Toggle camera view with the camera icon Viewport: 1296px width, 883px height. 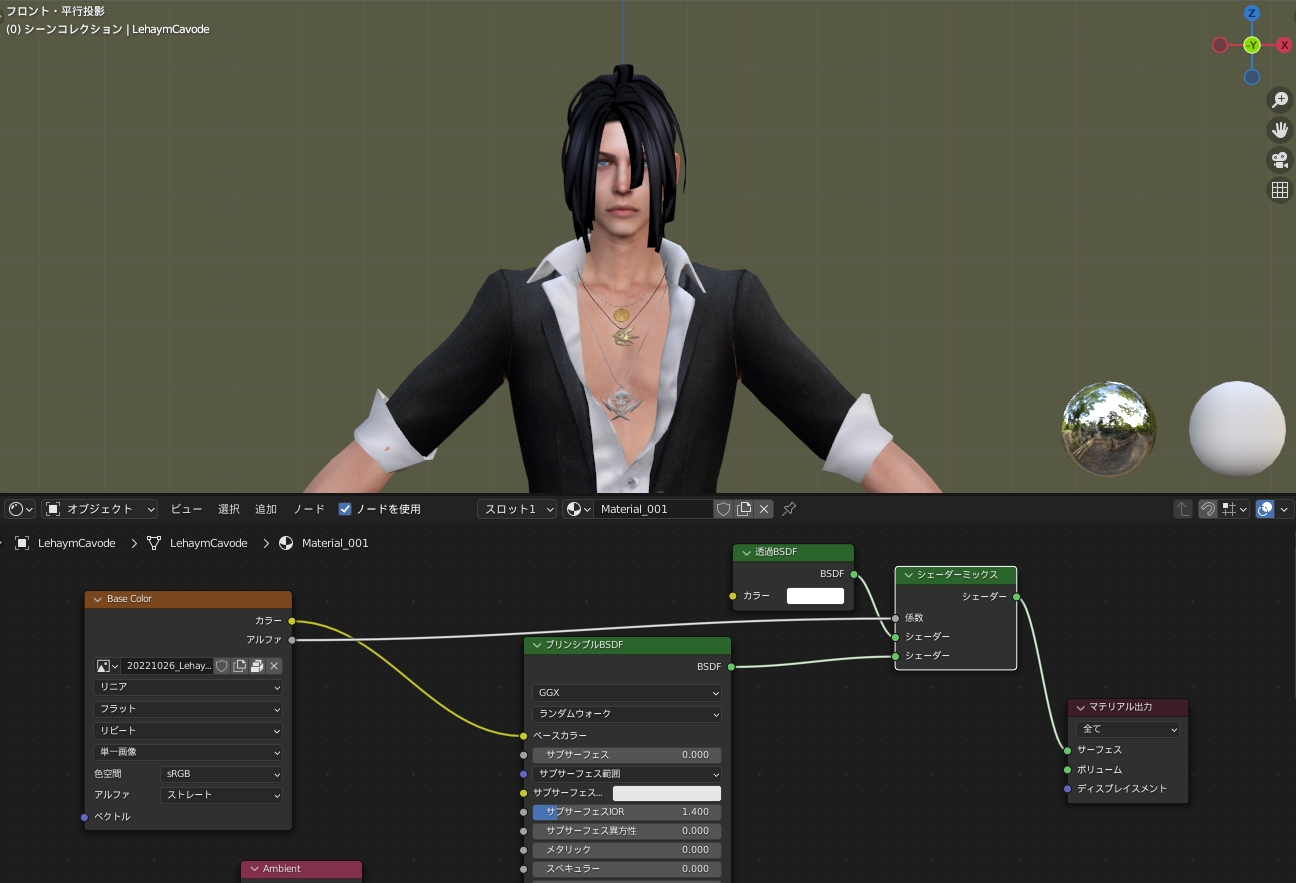click(1279, 160)
